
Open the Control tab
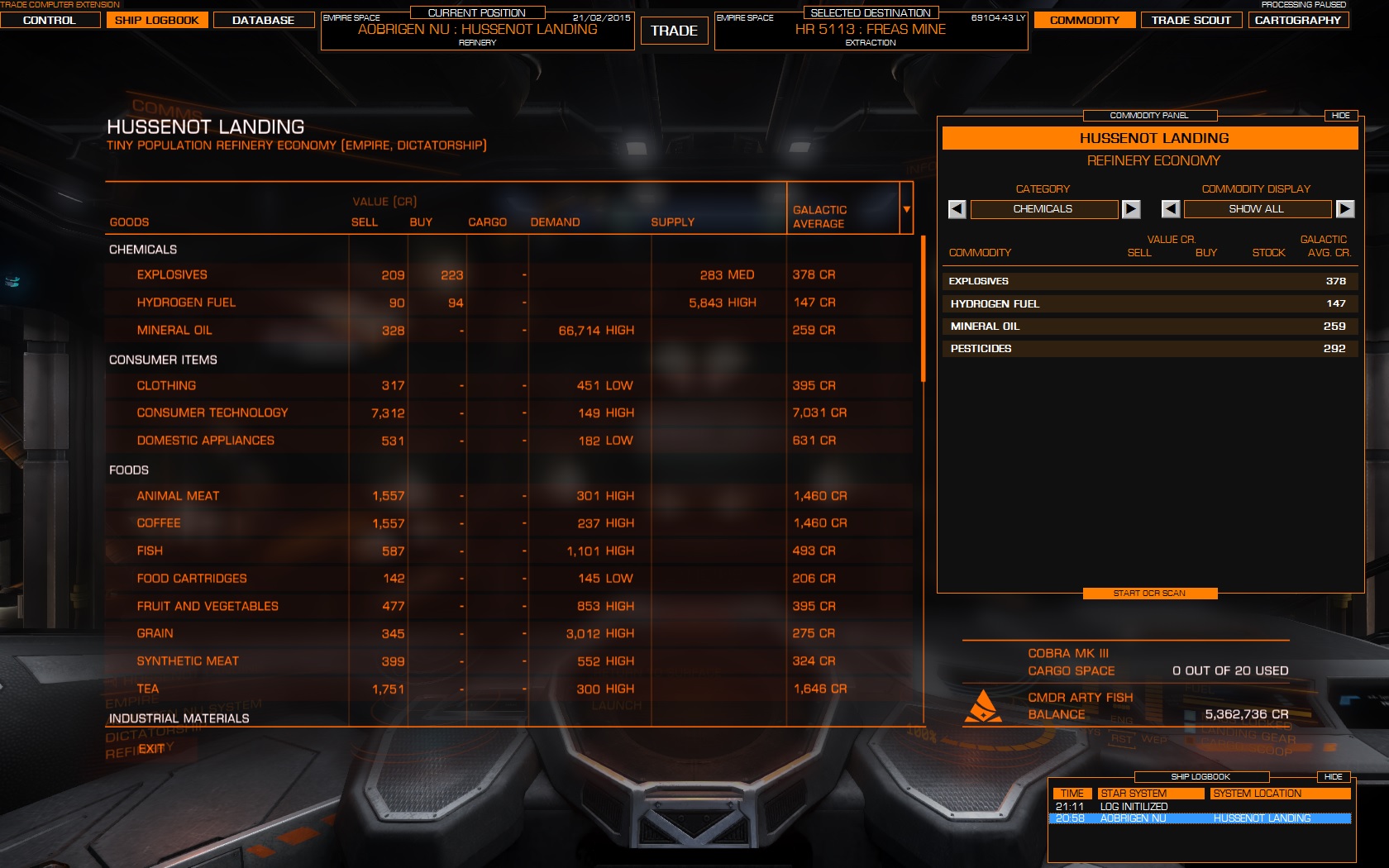(50, 20)
